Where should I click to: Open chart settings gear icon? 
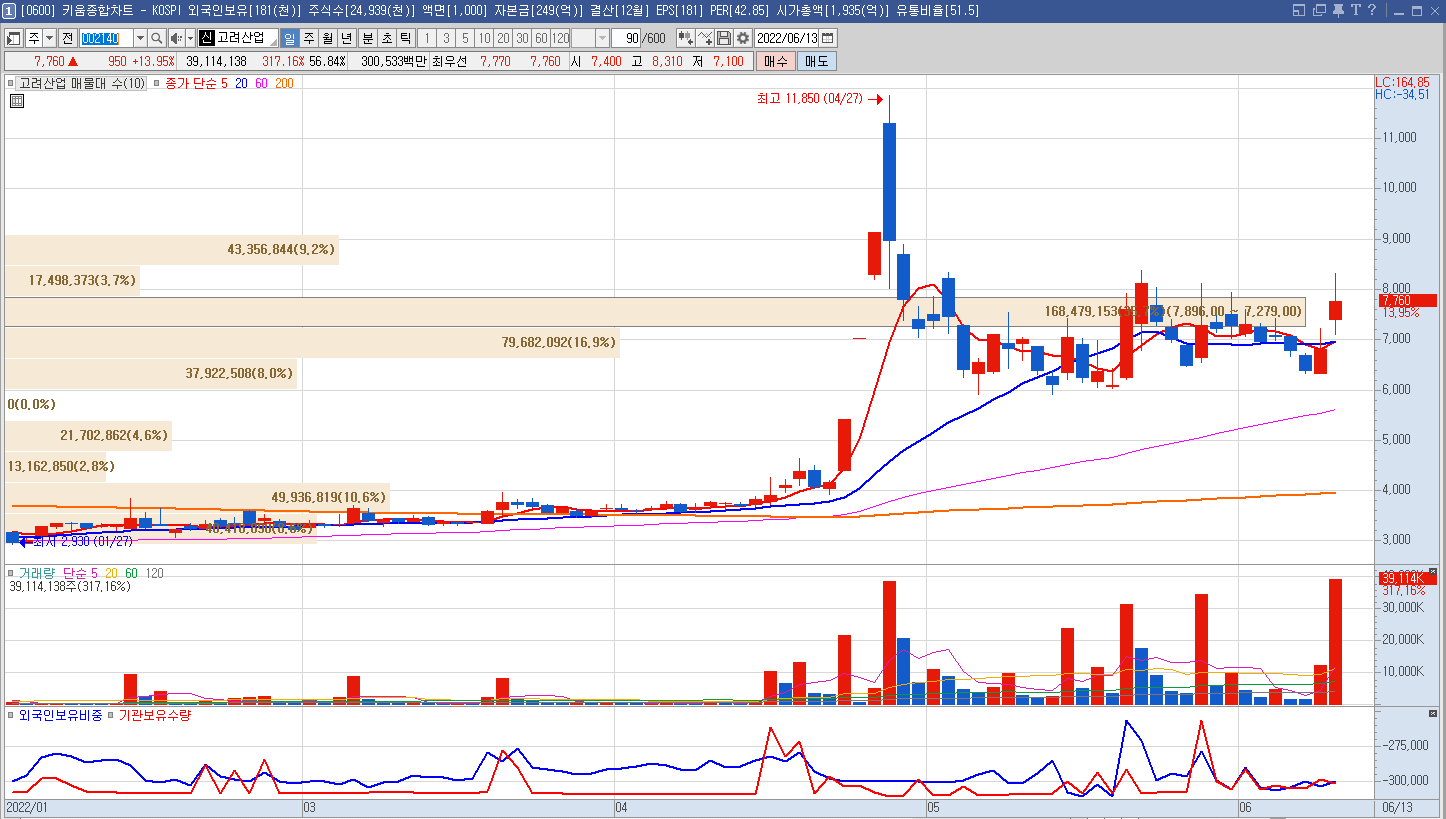743,38
